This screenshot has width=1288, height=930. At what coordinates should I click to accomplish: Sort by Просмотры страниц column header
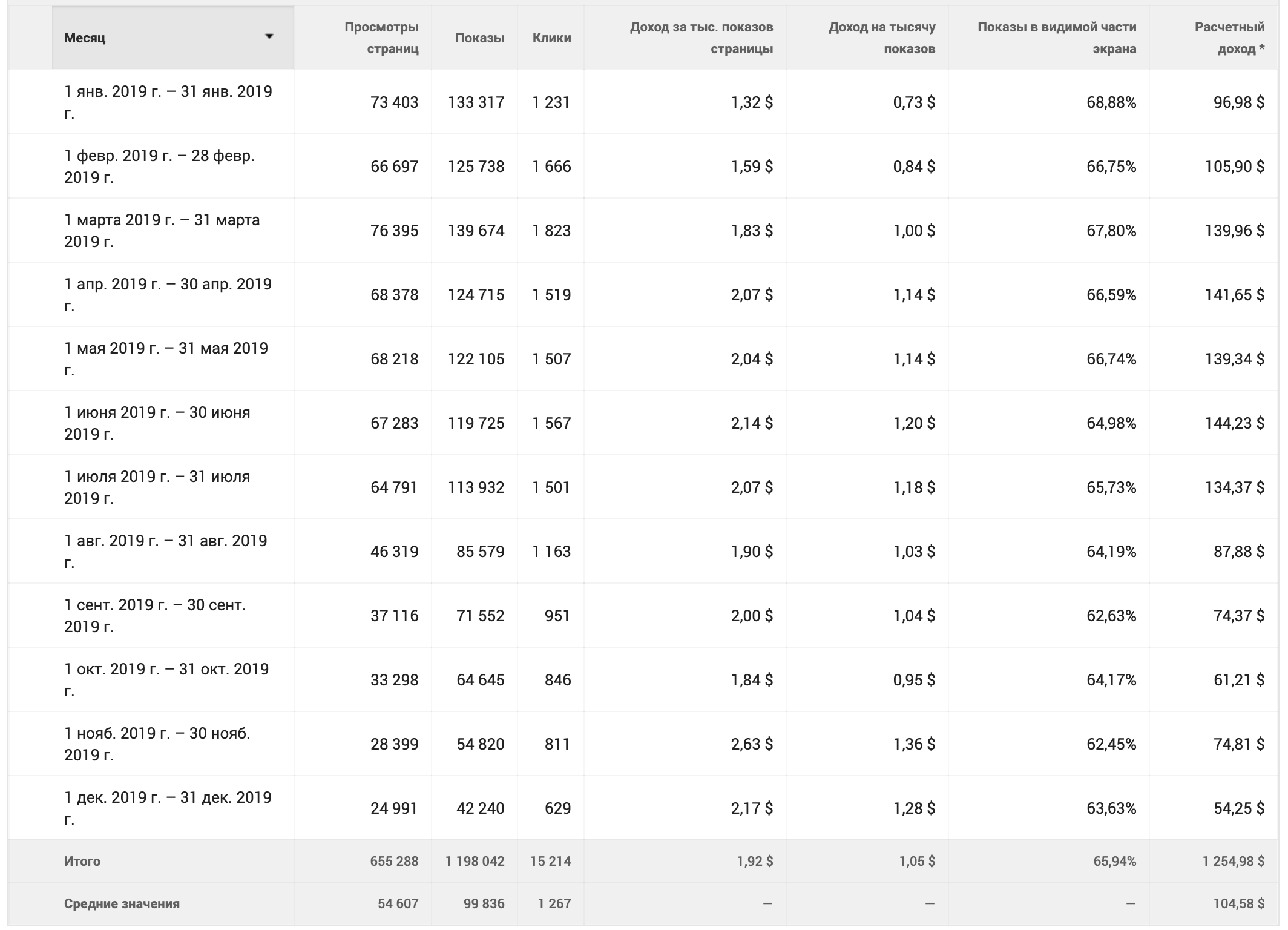[381, 38]
